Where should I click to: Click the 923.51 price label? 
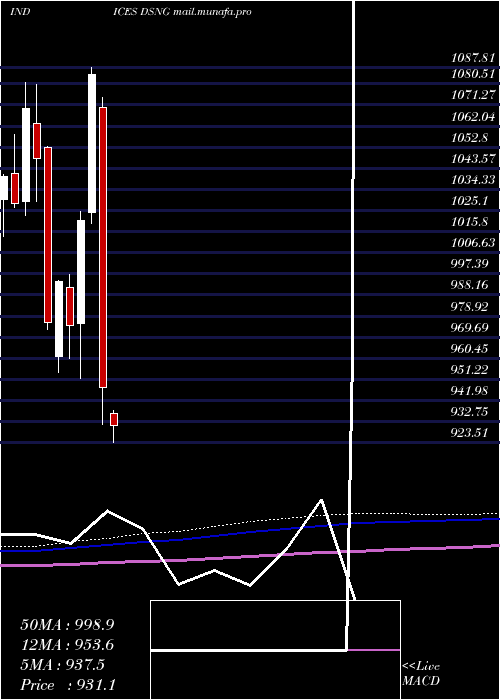470,432
